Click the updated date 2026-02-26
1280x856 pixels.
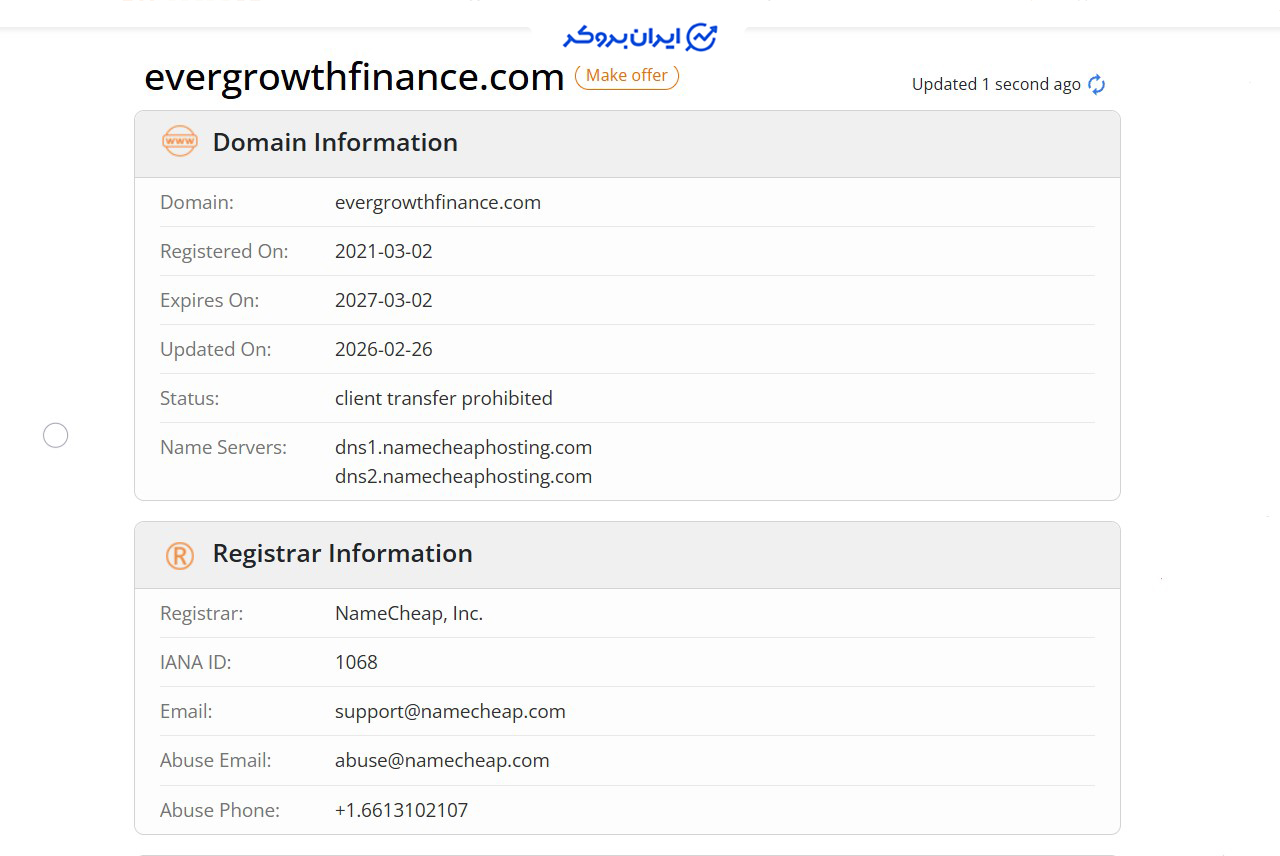384,349
